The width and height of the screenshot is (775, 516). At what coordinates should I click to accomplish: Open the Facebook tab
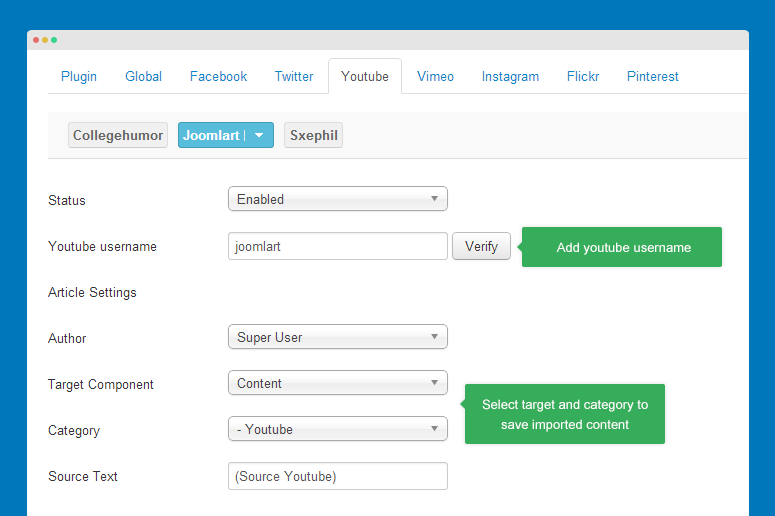[x=218, y=77]
